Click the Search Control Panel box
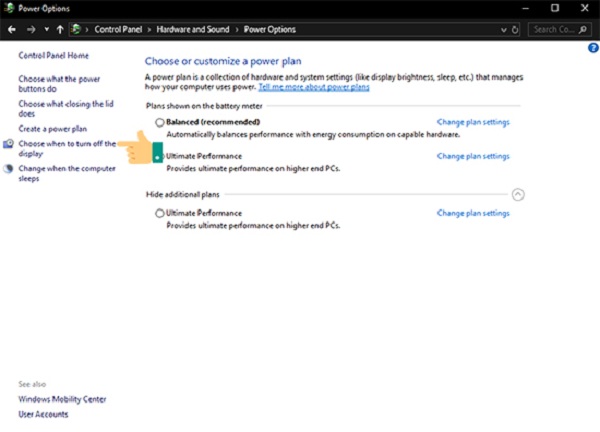The image size is (600, 432). click(x=561, y=29)
